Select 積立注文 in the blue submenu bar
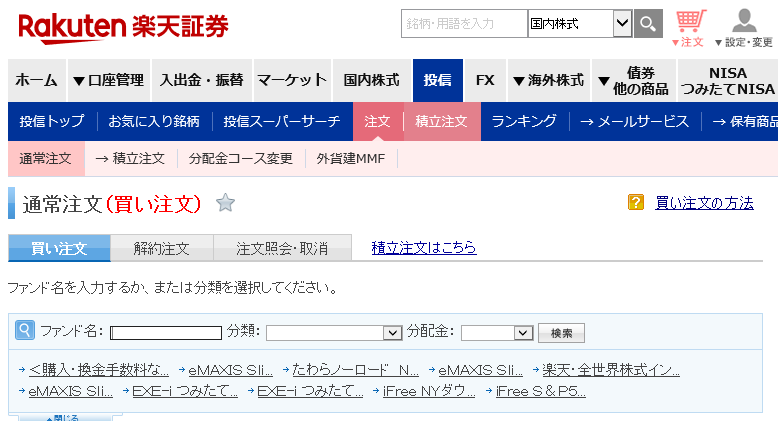The image size is (778, 421). click(x=442, y=121)
